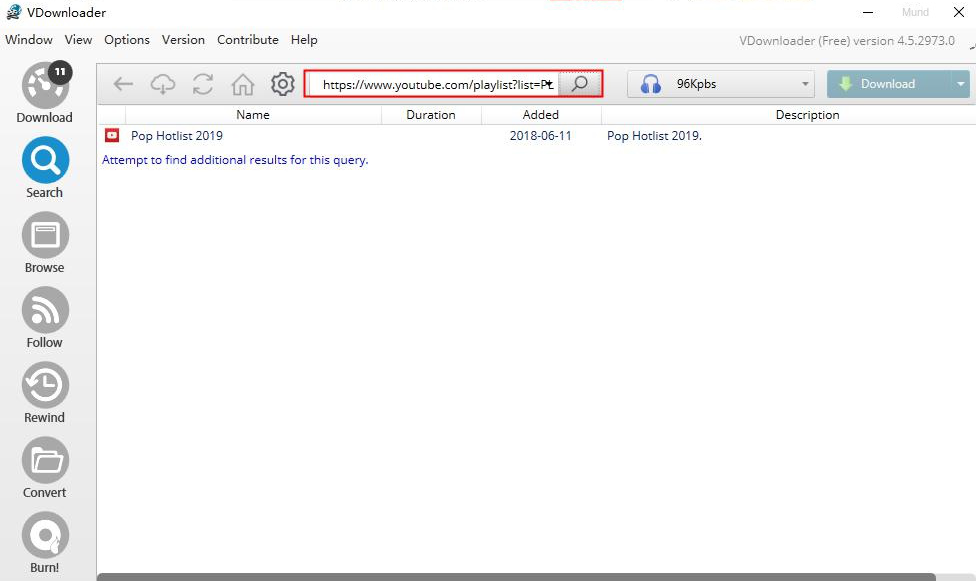Open the Convert section in sidebar

[45, 468]
